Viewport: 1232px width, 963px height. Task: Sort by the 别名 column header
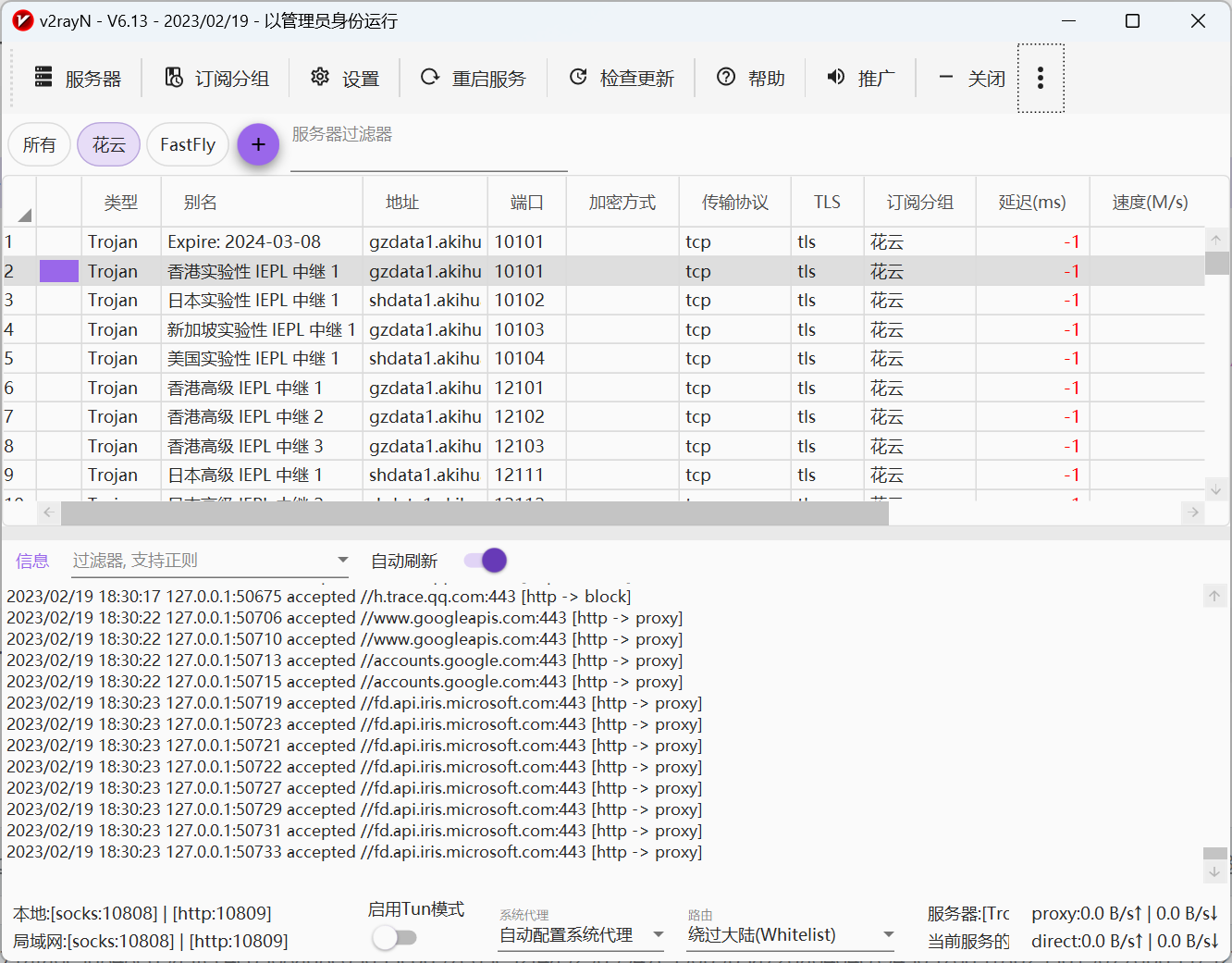tap(262, 202)
